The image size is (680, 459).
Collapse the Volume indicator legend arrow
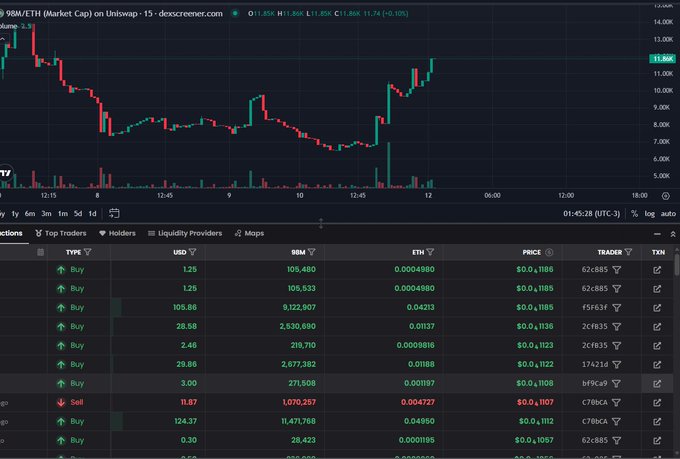pos(3,39)
